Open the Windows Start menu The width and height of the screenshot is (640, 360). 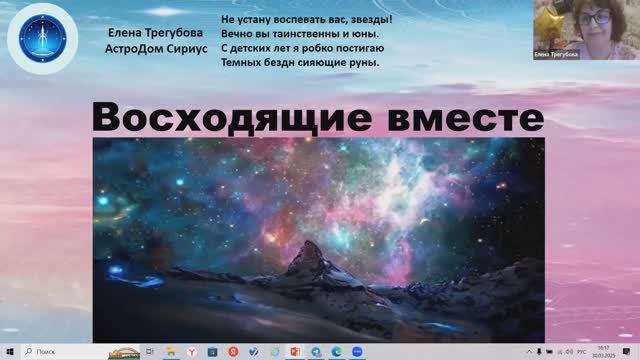9,351
